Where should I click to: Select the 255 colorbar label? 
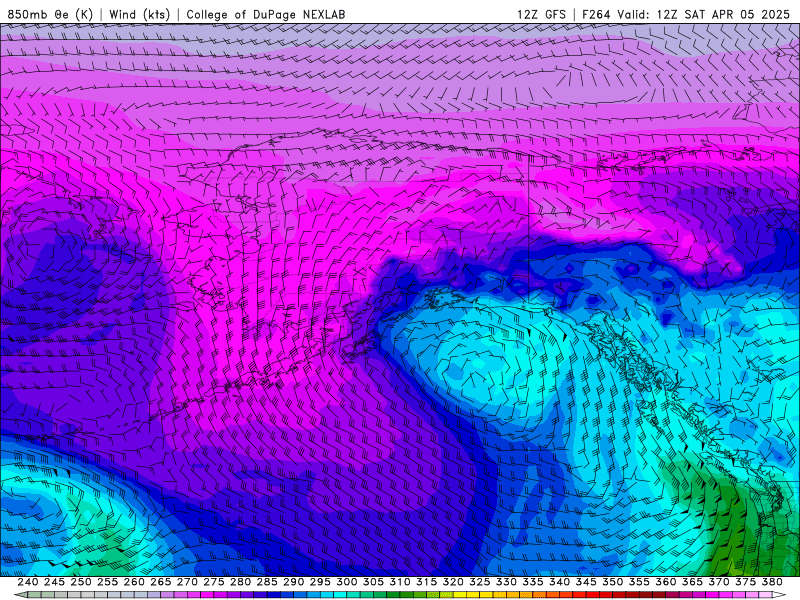107,582
